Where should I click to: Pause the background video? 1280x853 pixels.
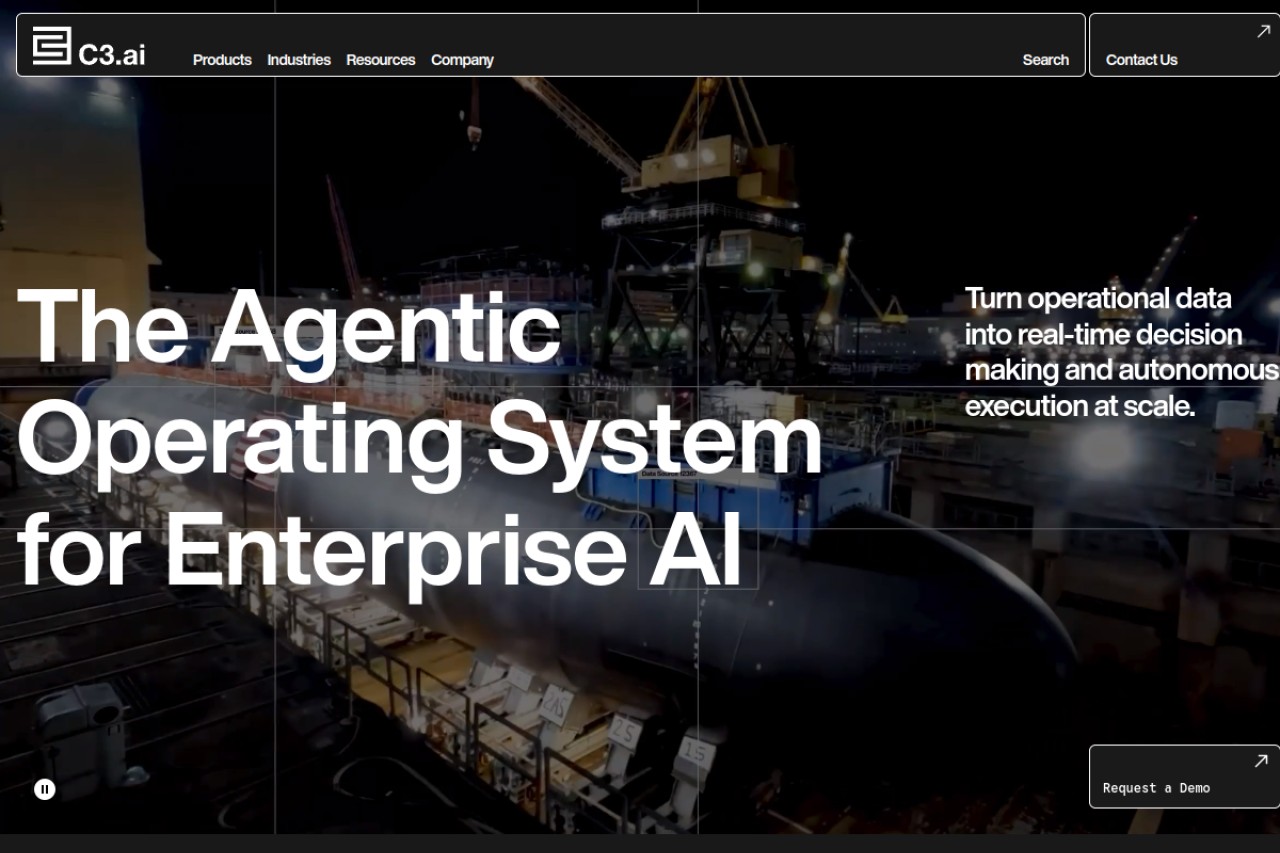pos(45,789)
